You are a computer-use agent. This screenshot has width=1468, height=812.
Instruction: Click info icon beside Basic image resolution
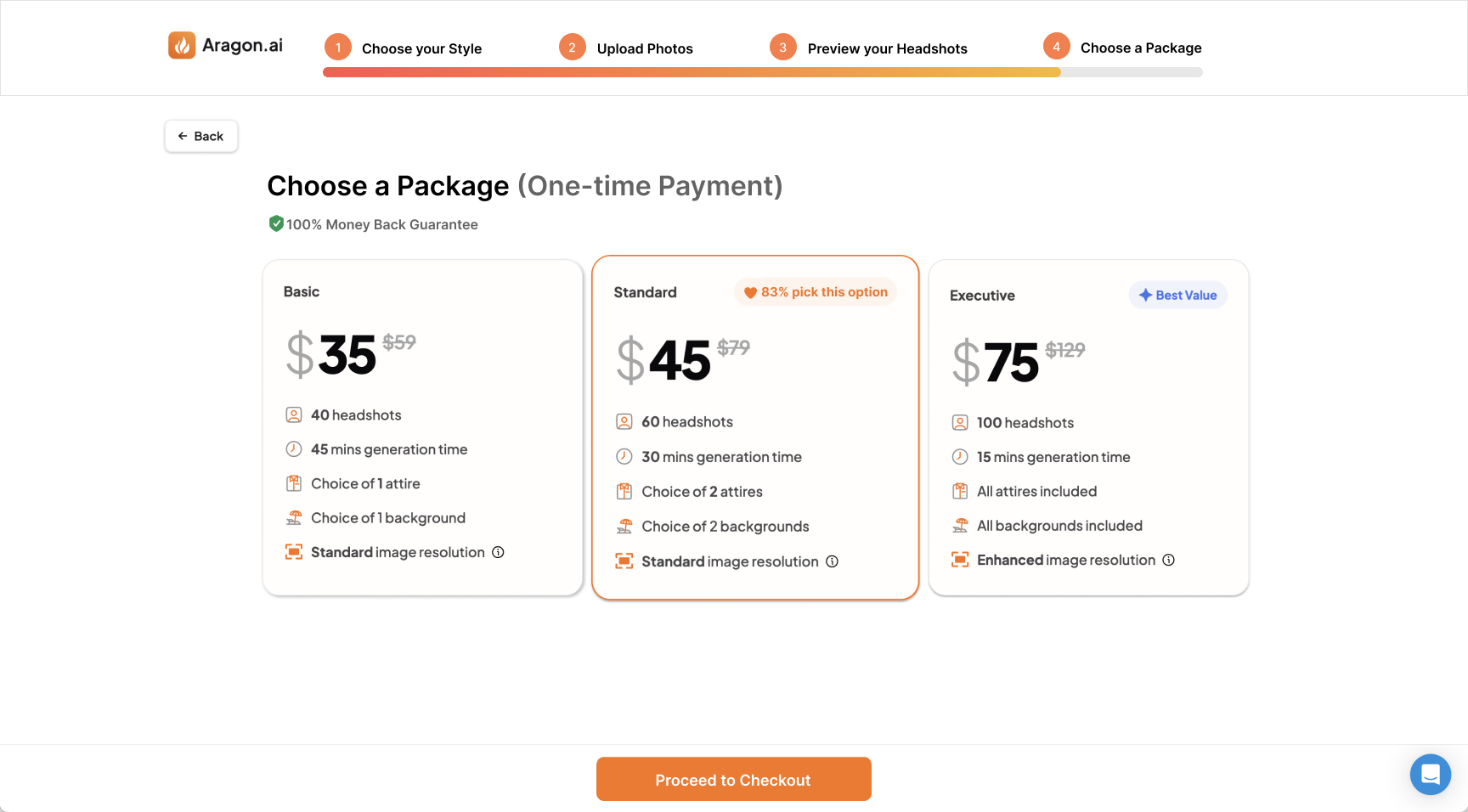click(499, 552)
